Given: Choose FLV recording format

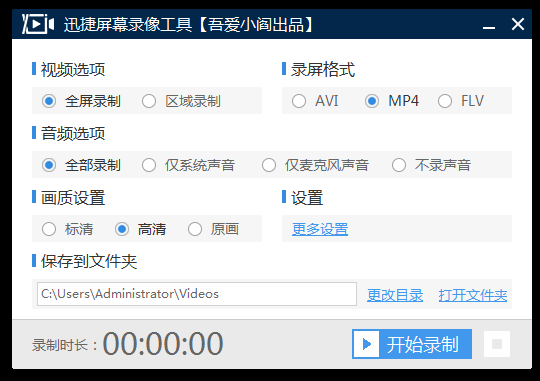Looking at the screenshot, I should [x=461, y=101].
